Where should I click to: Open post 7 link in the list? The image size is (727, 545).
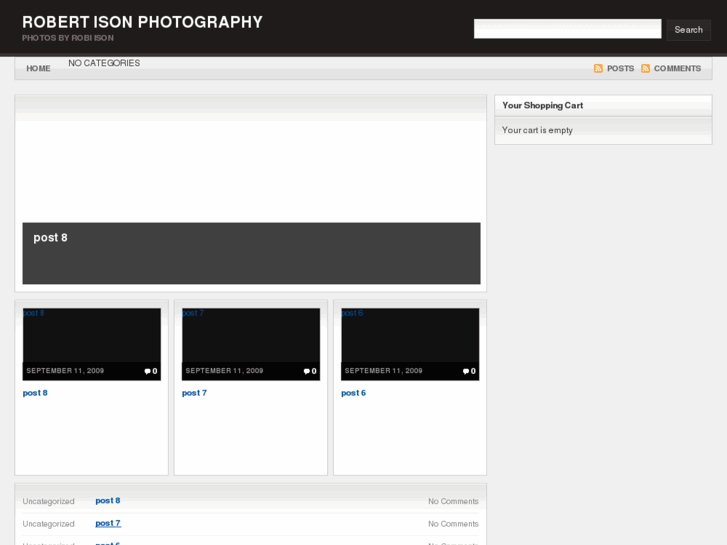coord(108,523)
